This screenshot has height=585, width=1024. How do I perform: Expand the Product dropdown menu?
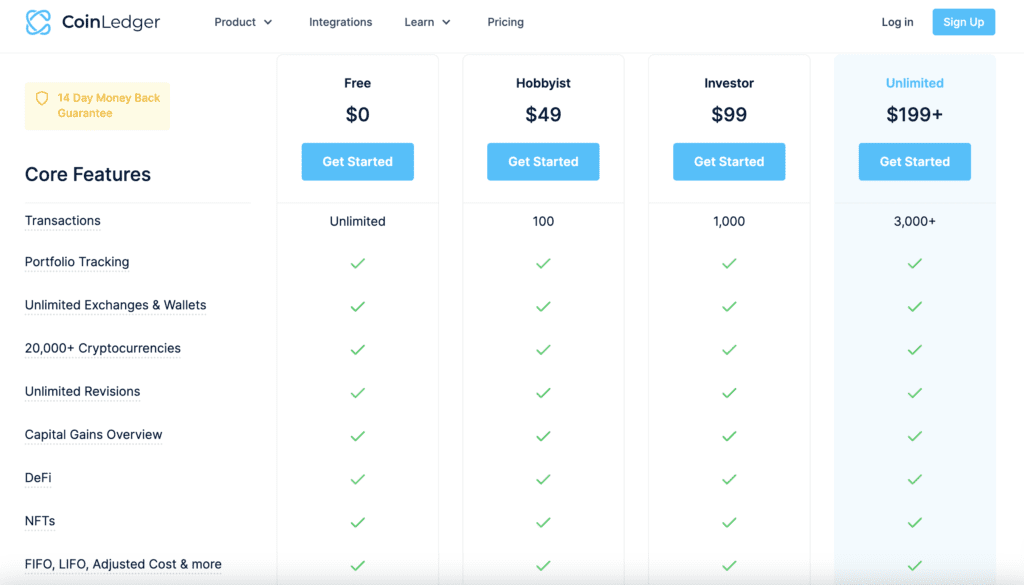click(x=243, y=22)
